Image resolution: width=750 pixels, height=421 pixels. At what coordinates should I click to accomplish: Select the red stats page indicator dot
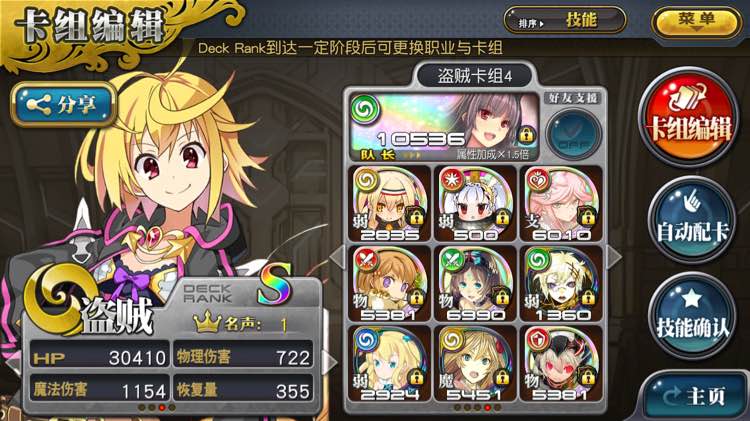click(x=162, y=408)
